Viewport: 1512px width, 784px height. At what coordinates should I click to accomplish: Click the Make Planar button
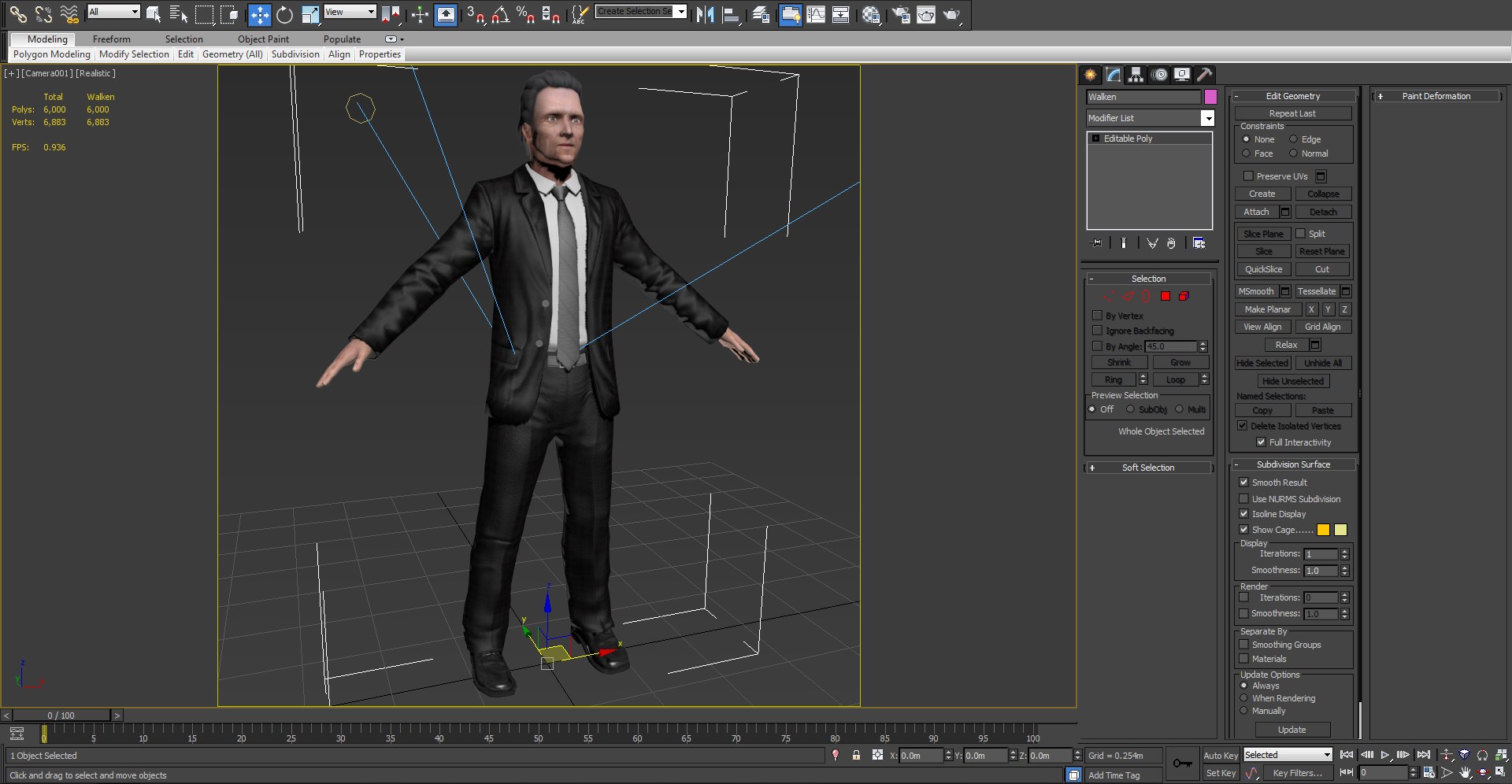pos(1267,309)
